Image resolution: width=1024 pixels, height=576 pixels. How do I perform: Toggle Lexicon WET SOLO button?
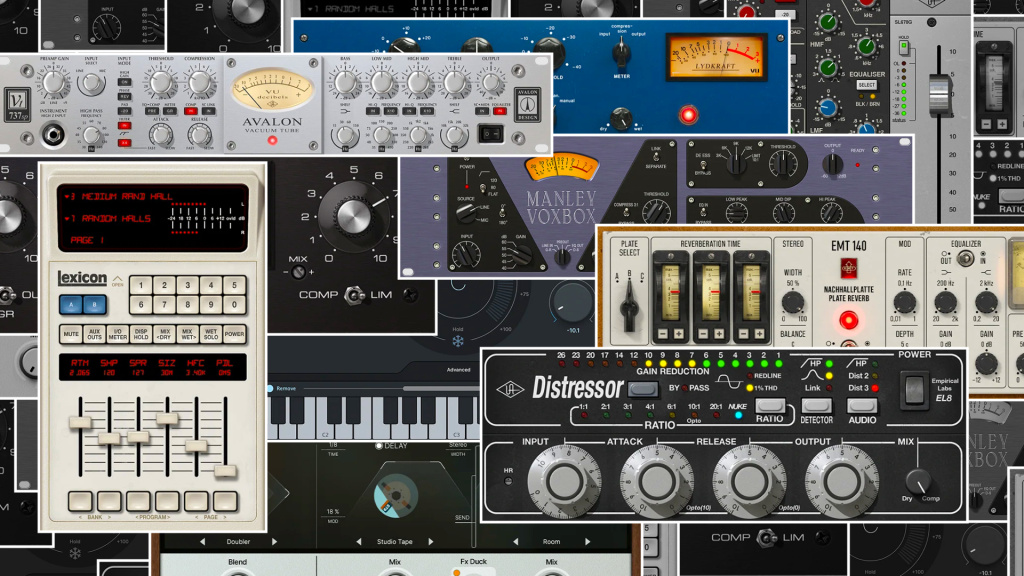[210, 334]
